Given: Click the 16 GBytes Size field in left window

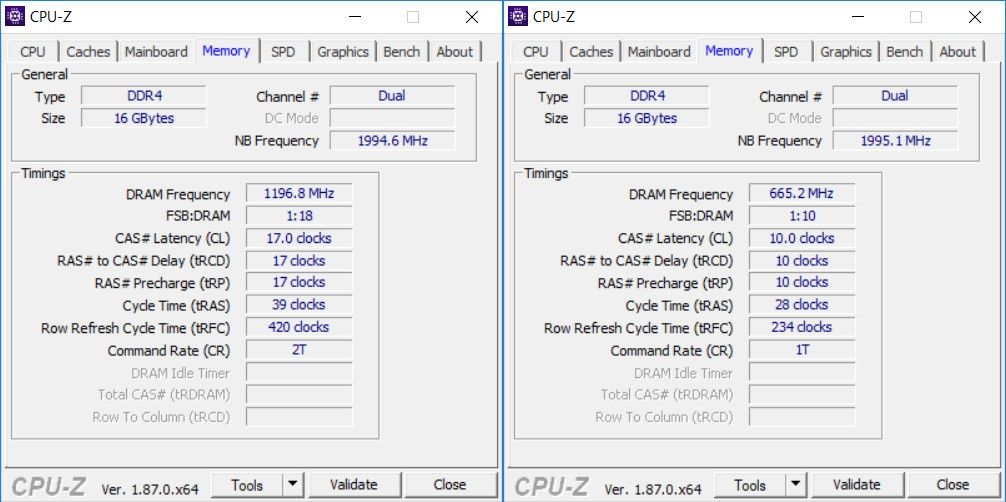Looking at the screenshot, I should click(x=144, y=118).
